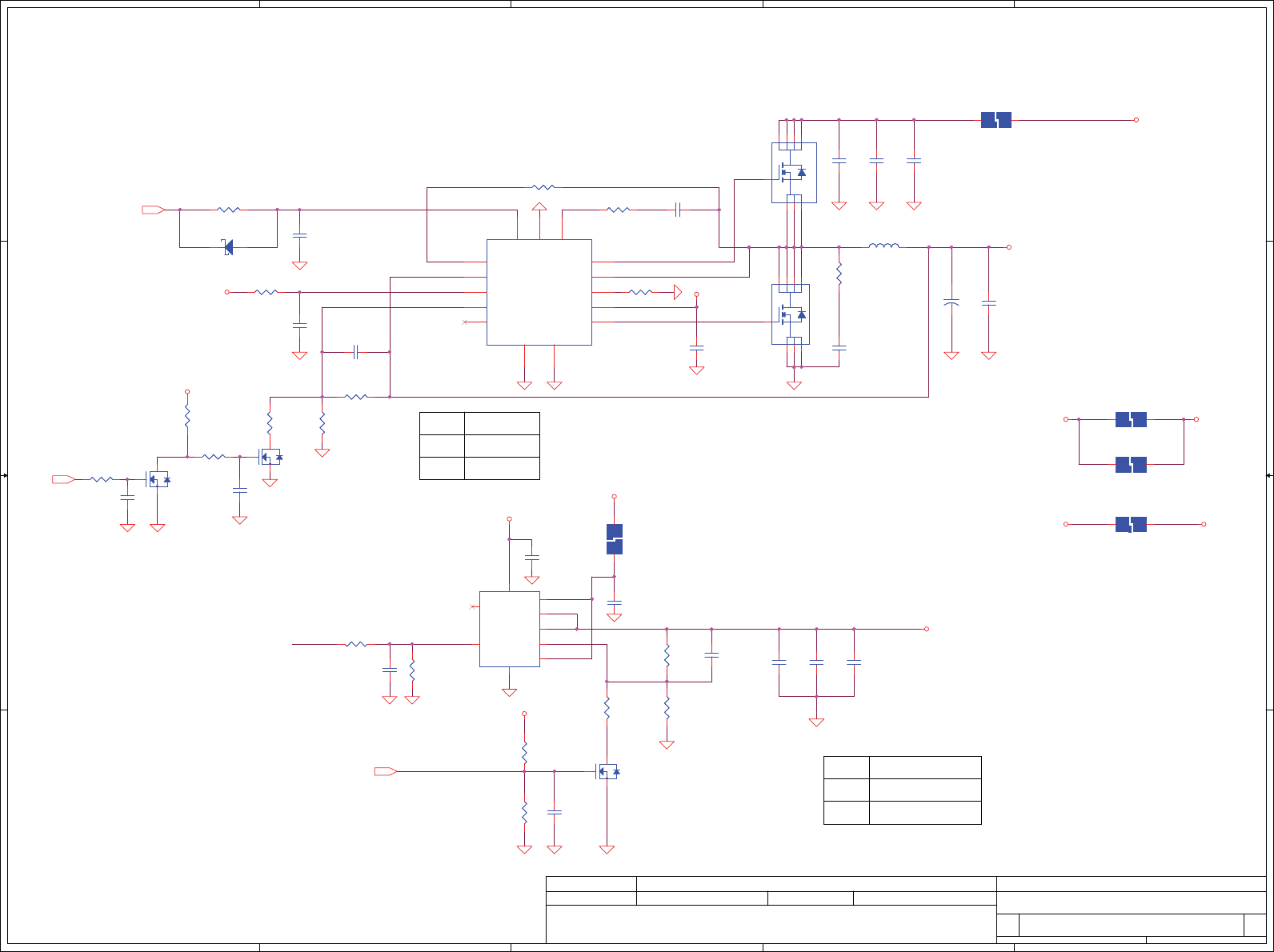Select the no-connect X on the controller

coord(465,322)
